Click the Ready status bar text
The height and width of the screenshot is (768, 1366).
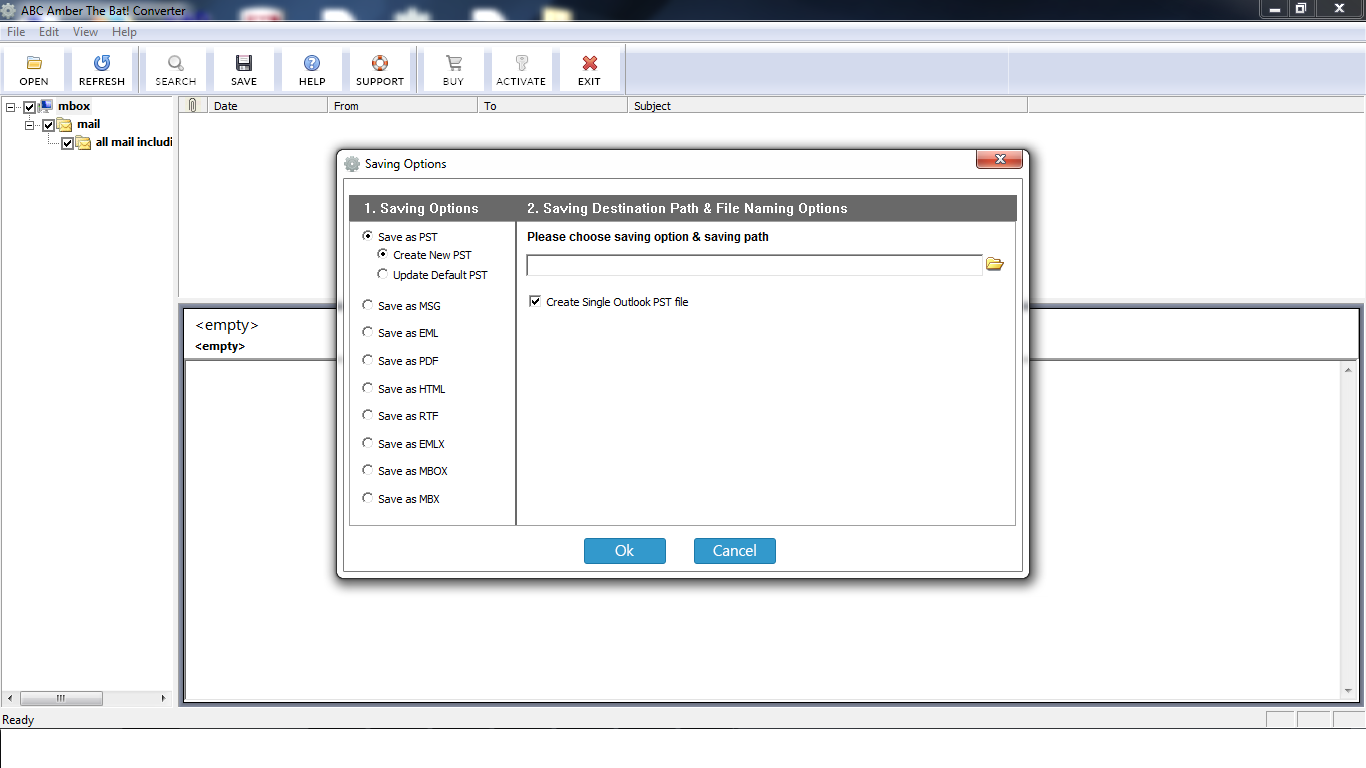(18, 720)
